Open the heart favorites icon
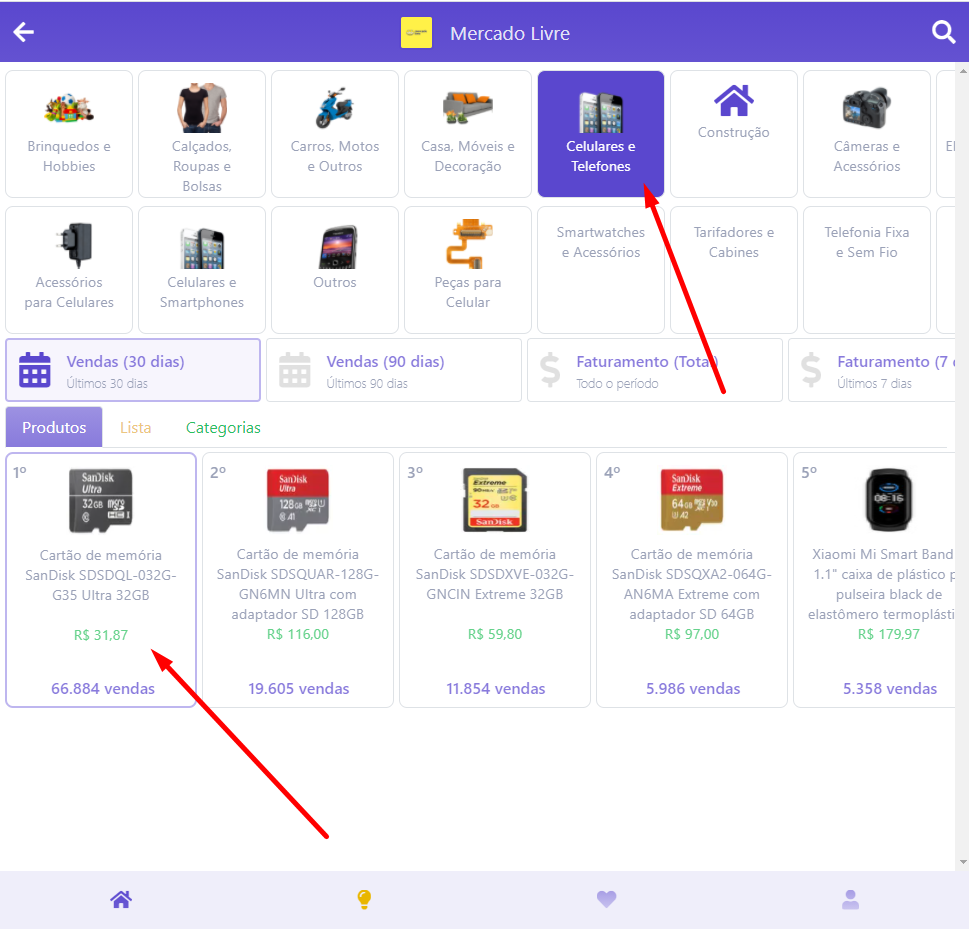Image resolution: width=969 pixels, height=929 pixels. (606, 899)
